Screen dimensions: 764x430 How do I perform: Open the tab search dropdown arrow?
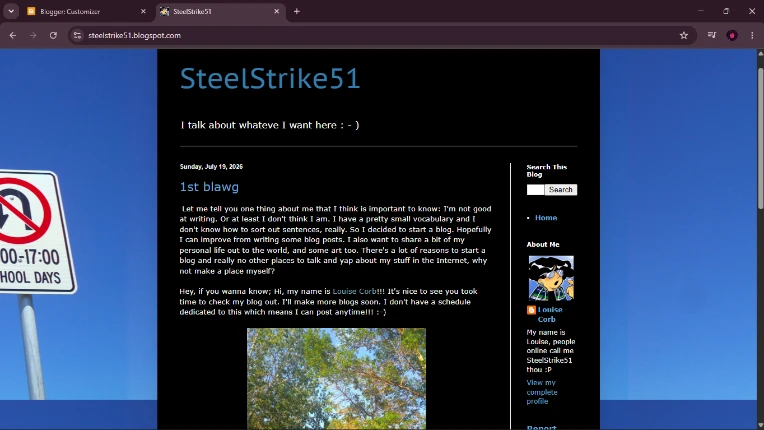pyautogui.click(x=11, y=11)
